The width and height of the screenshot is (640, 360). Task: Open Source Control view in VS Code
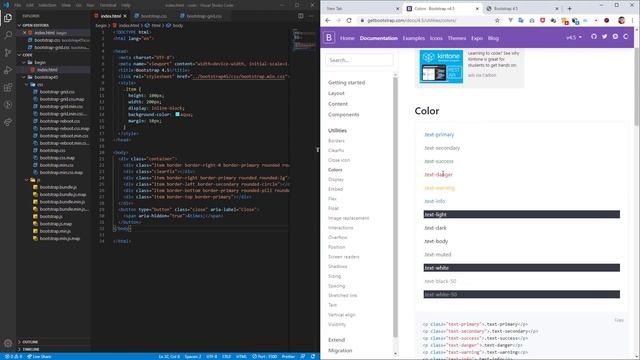click(x=8, y=53)
